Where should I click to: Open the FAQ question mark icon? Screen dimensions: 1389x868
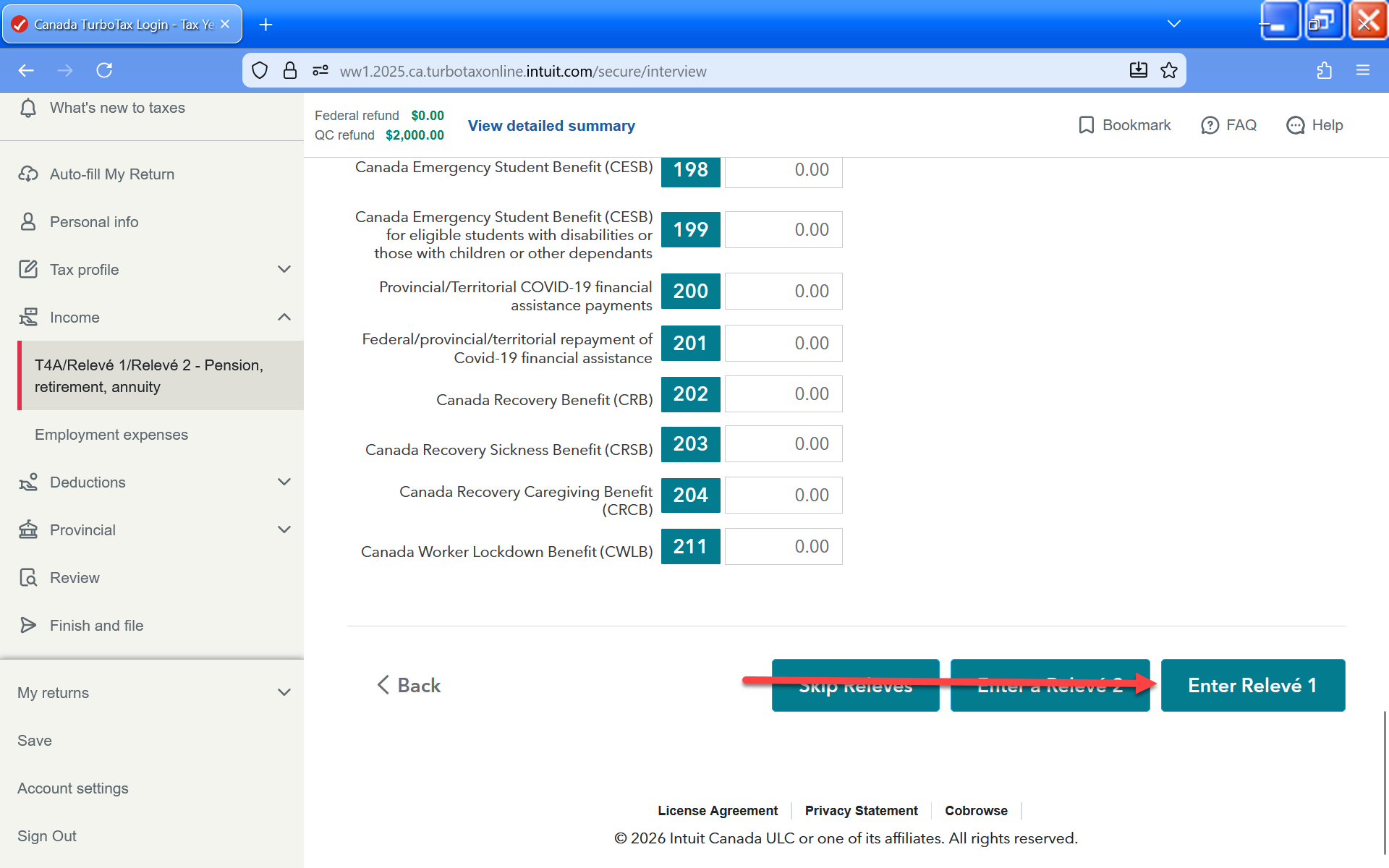[1210, 125]
